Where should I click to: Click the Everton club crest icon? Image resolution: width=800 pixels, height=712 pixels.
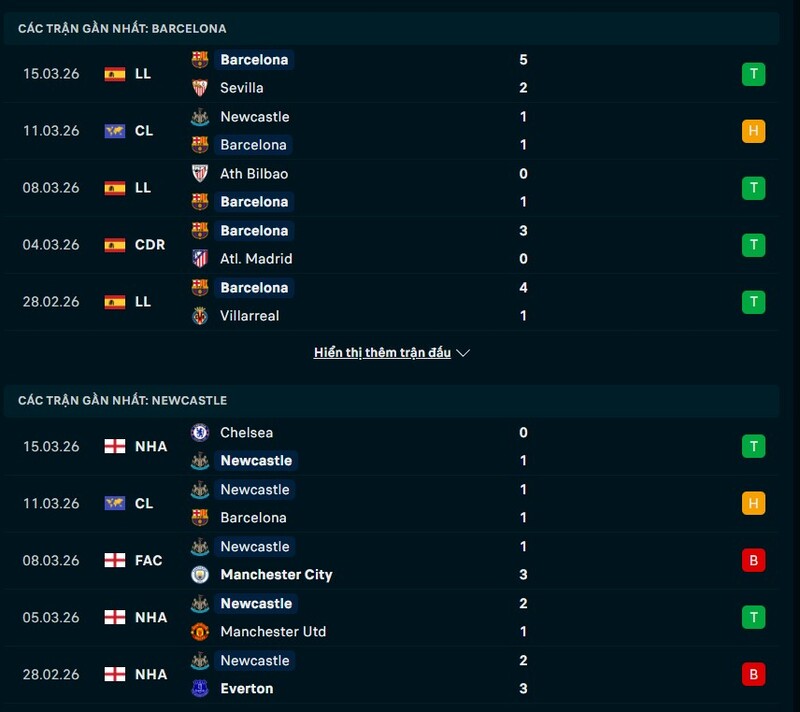(x=200, y=689)
